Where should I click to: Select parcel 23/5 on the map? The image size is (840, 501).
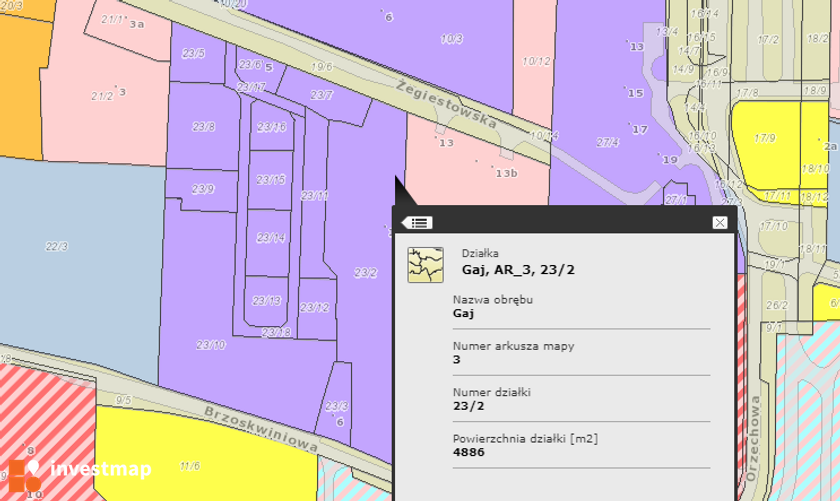pos(193,53)
